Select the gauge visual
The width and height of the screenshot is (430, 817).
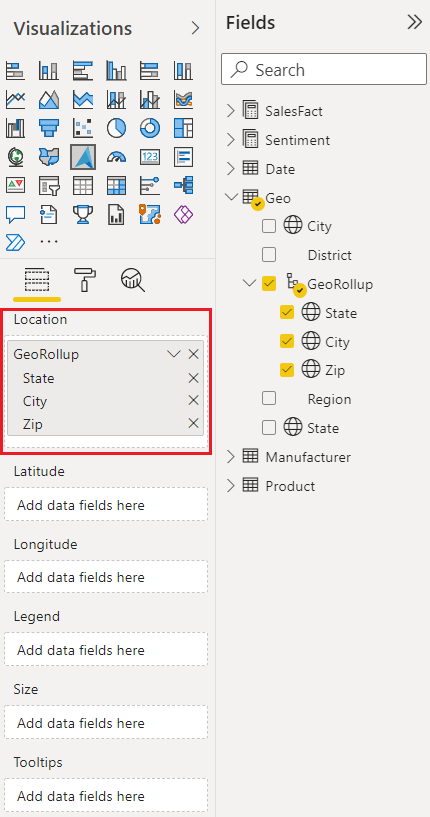tap(116, 156)
